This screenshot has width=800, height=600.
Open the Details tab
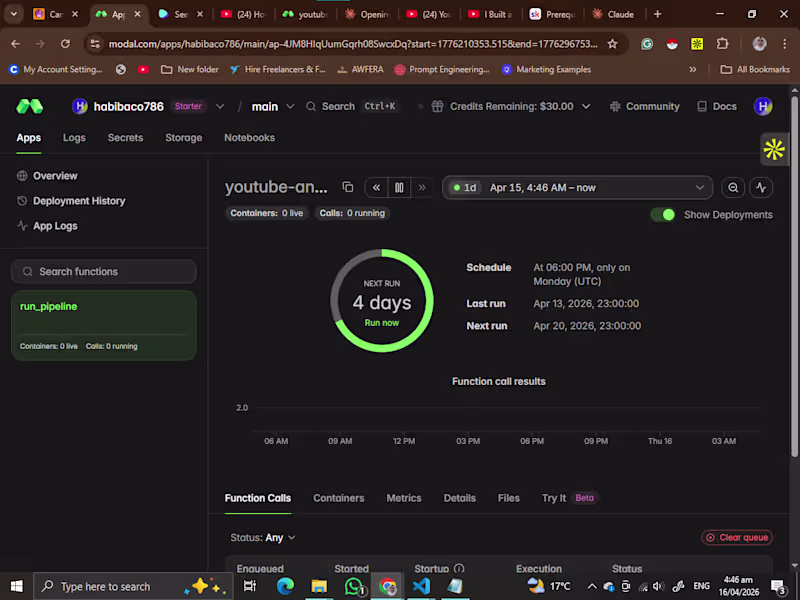pyautogui.click(x=460, y=498)
